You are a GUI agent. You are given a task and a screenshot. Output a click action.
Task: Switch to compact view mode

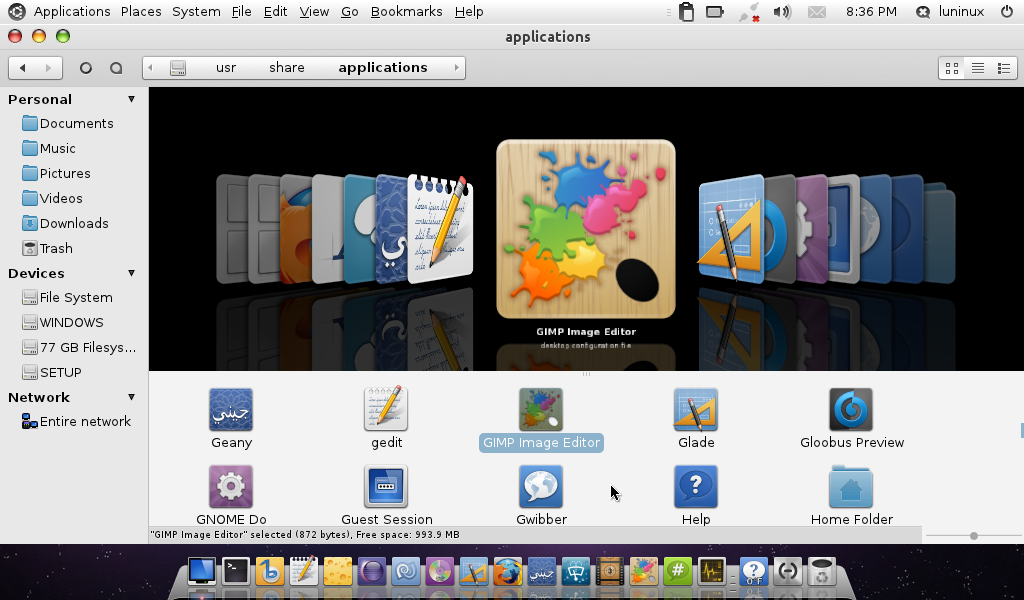[1004, 68]
